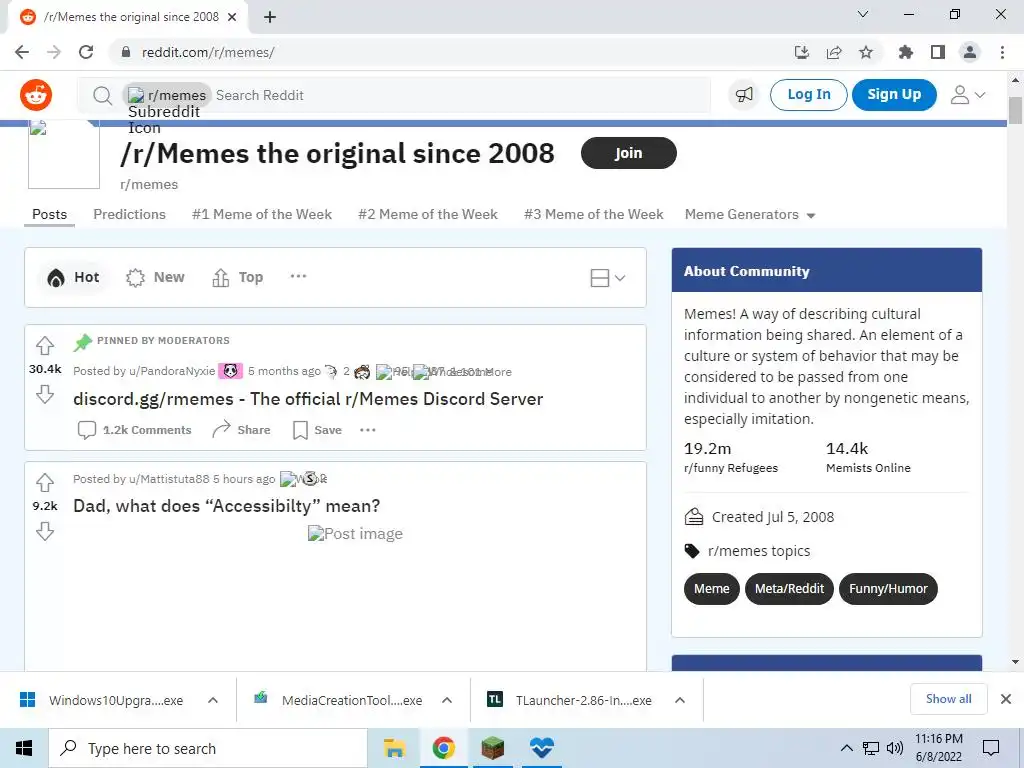The width and height of the screenshot is (1024, 768).
Task: Expand TLauncher download options
Action: coord(680,700)
